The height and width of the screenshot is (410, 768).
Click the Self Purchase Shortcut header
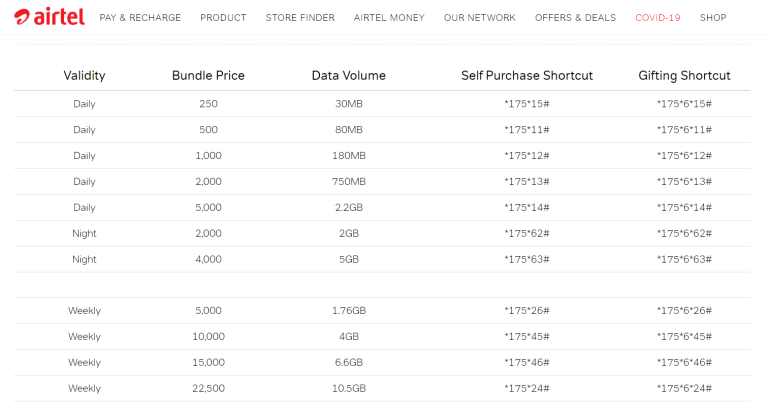pos(527,75)
